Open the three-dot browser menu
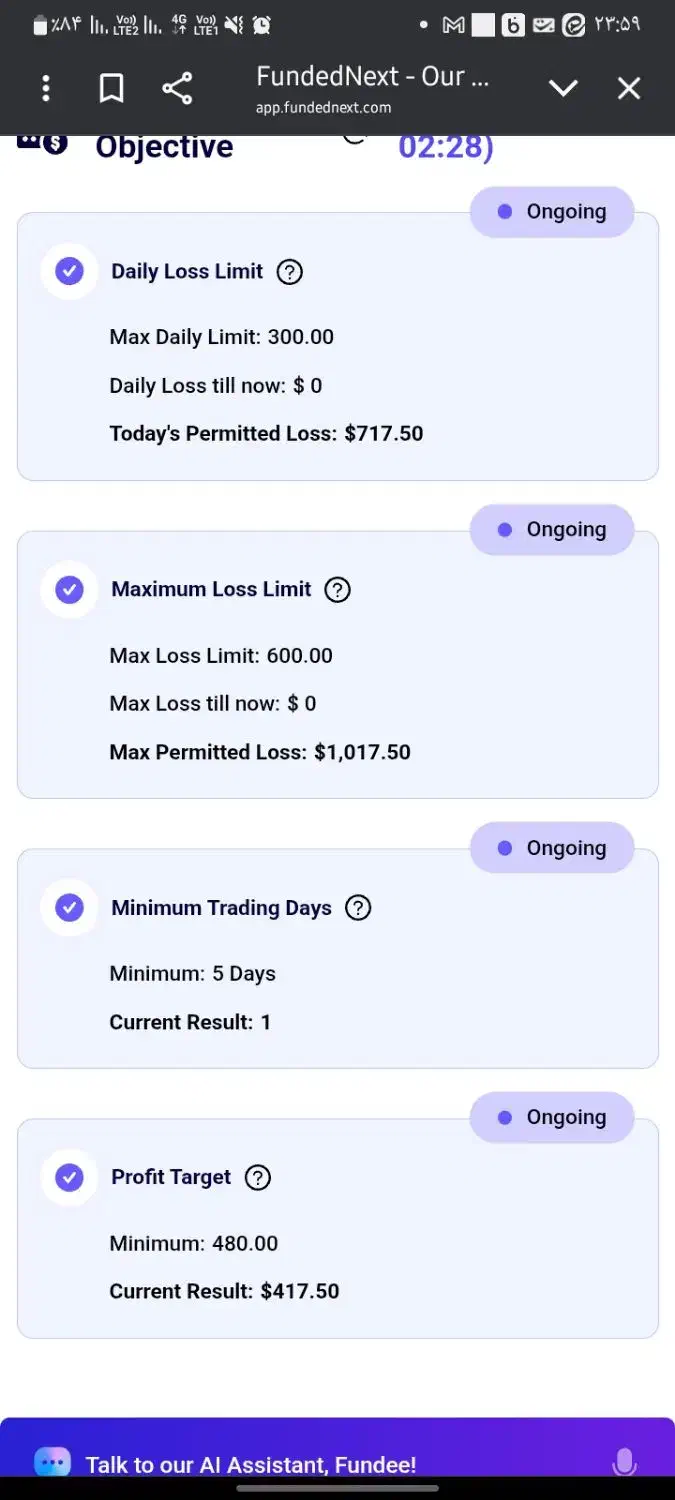The image size is (675, 1500). [46, 89]
